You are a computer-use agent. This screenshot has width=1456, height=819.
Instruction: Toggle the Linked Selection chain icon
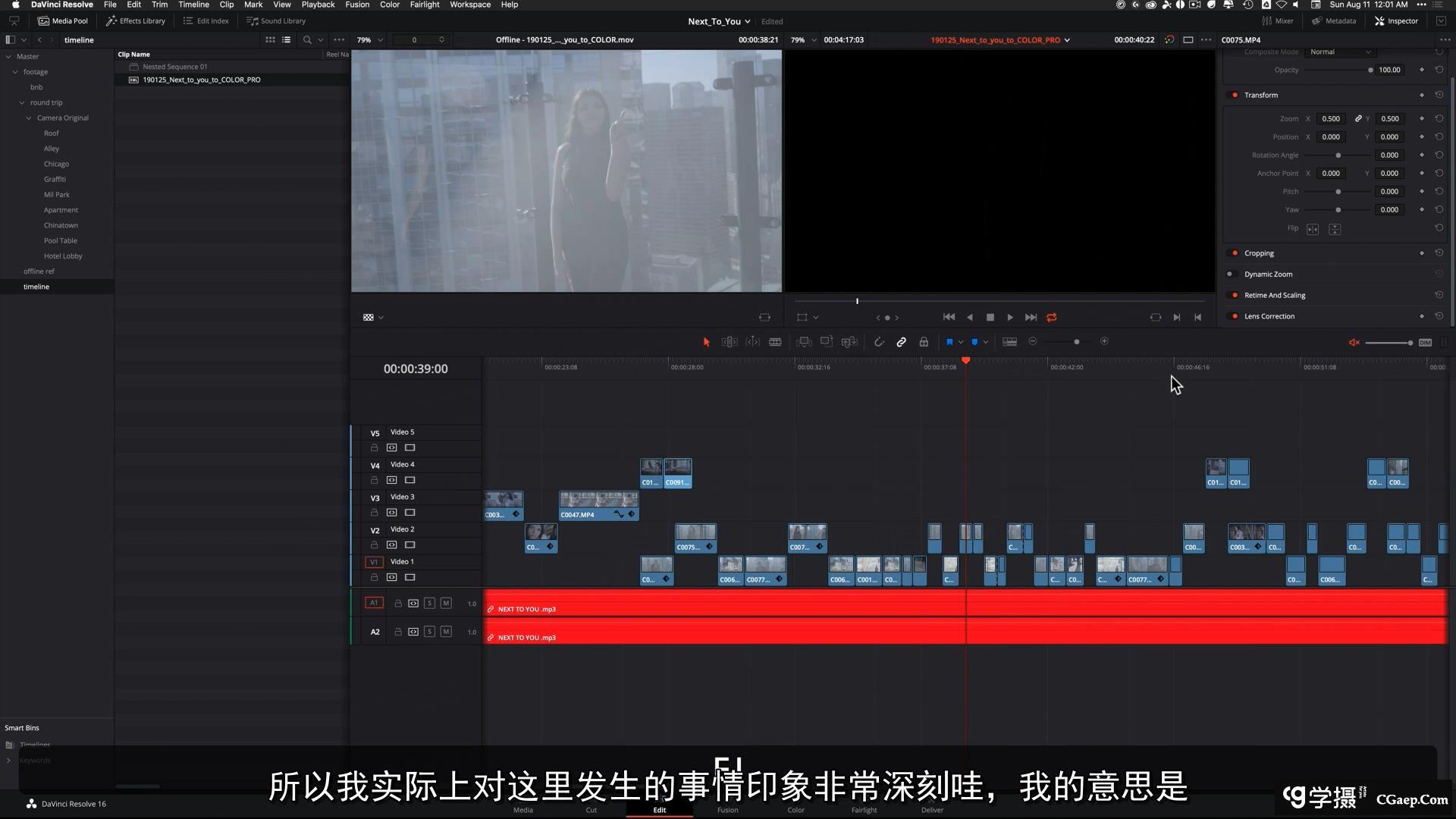click(901, 342)
